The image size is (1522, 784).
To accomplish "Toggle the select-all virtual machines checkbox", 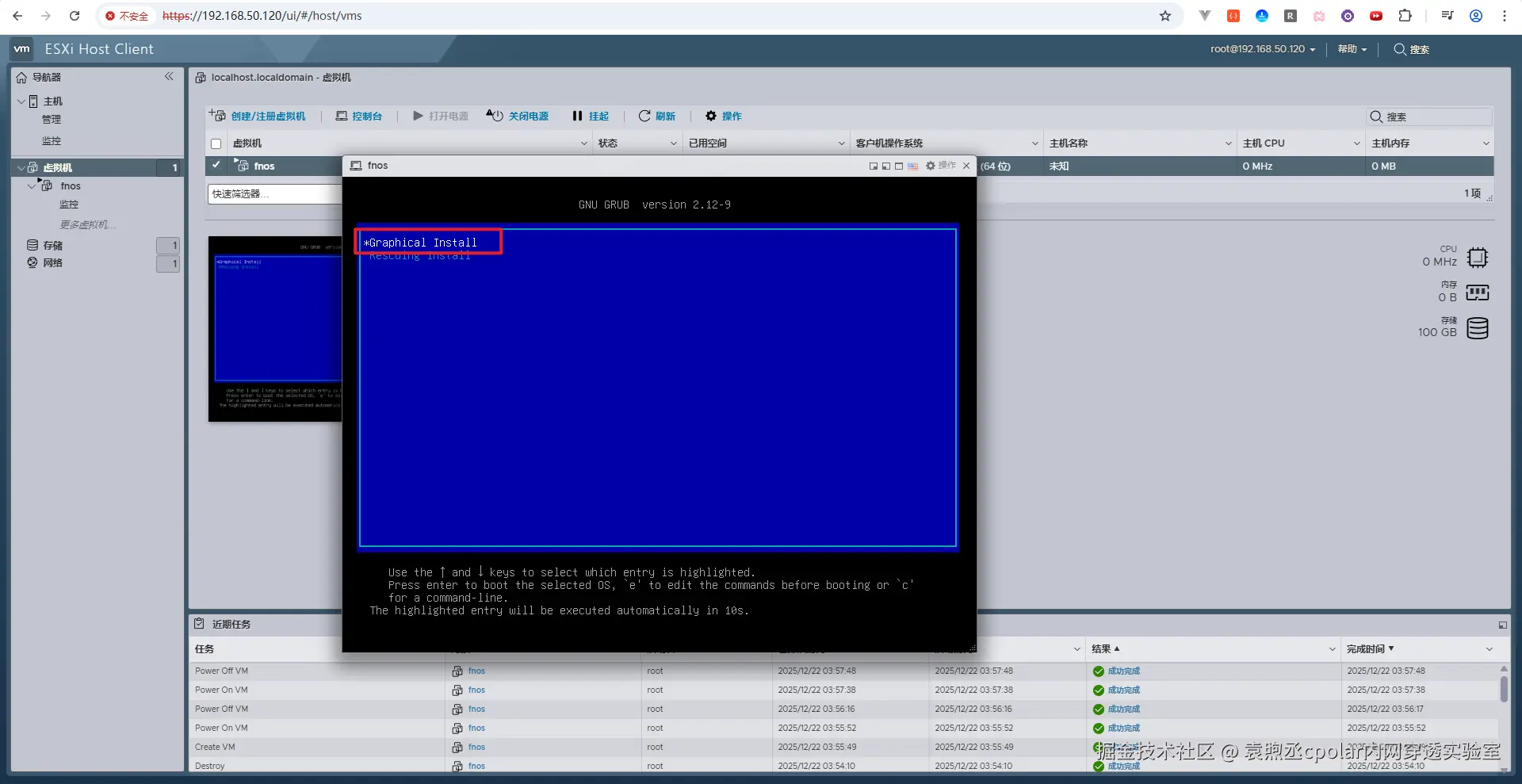I will [216, 143].
